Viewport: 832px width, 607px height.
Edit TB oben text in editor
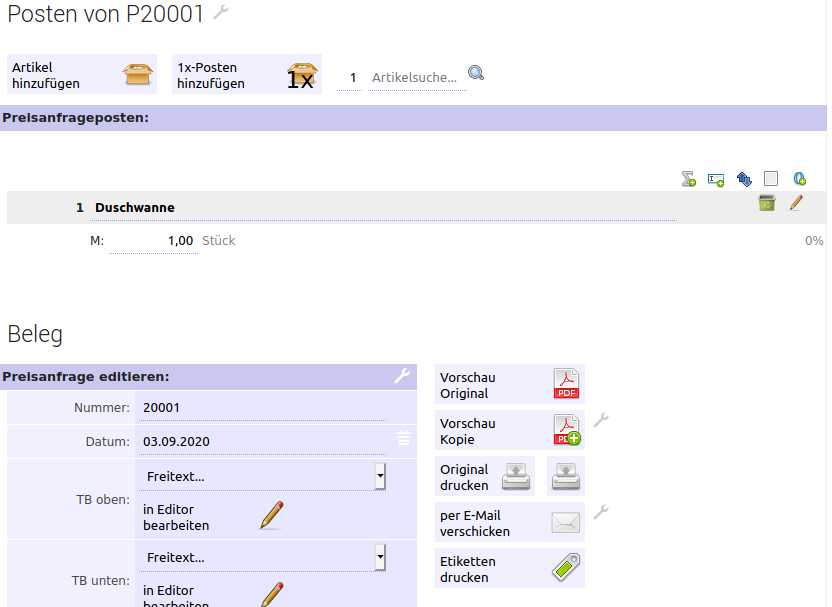213,517
